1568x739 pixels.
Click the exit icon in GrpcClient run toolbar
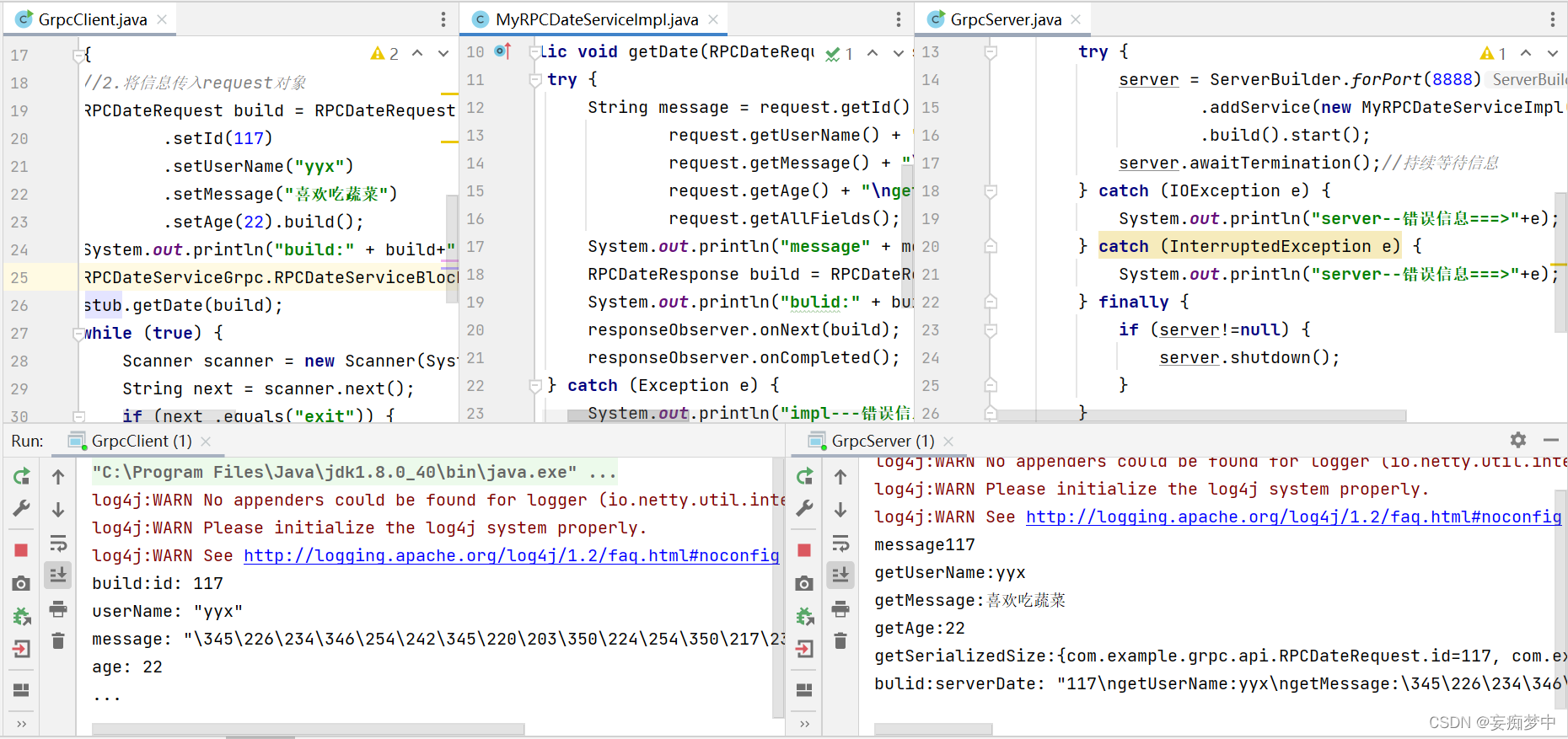22,649
